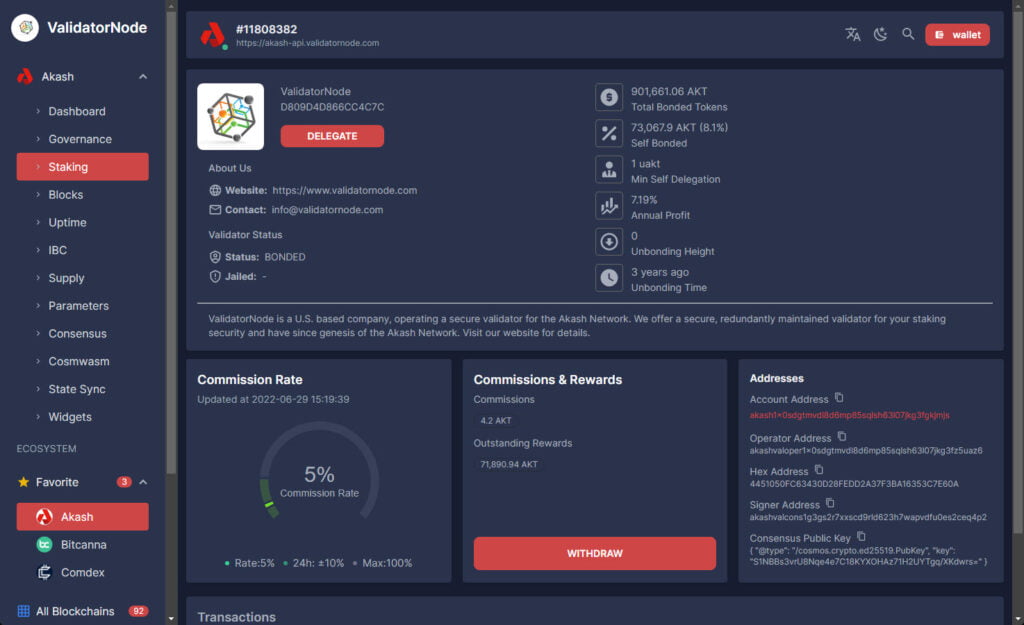Click the Min Self Delegation person icon
The height and width of the screenshot is (625, 1024).
[x=609, y=169]
